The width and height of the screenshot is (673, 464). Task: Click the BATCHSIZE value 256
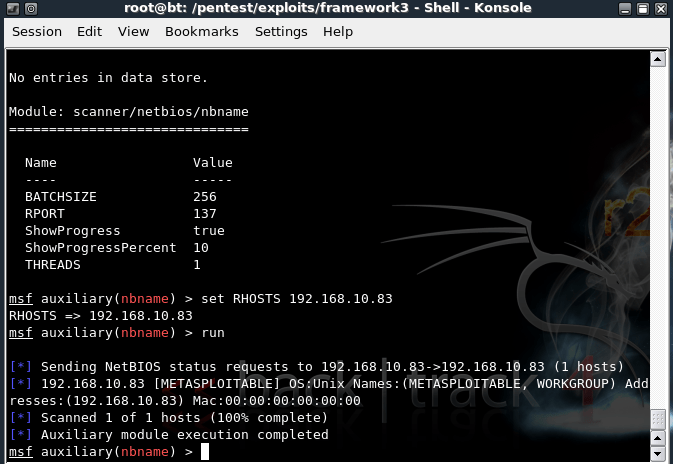coord(205,197)
